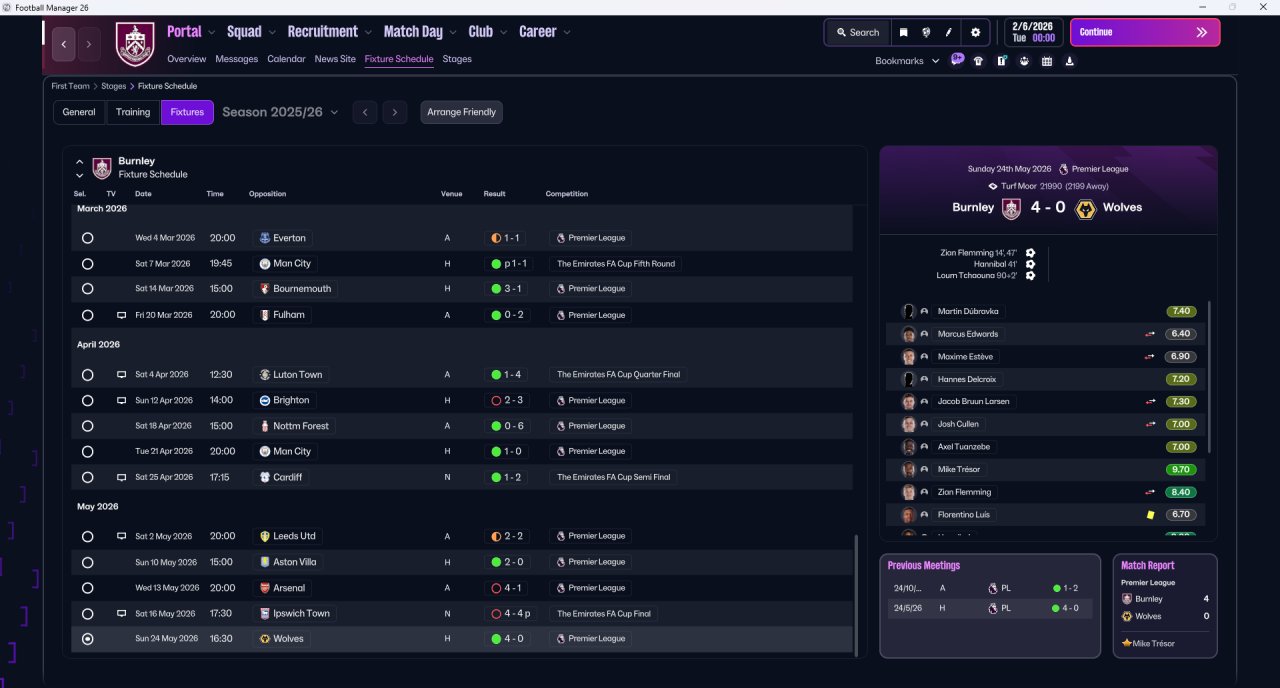Select the Nottm Forest fixture radio button

click(x=87, y=426)
